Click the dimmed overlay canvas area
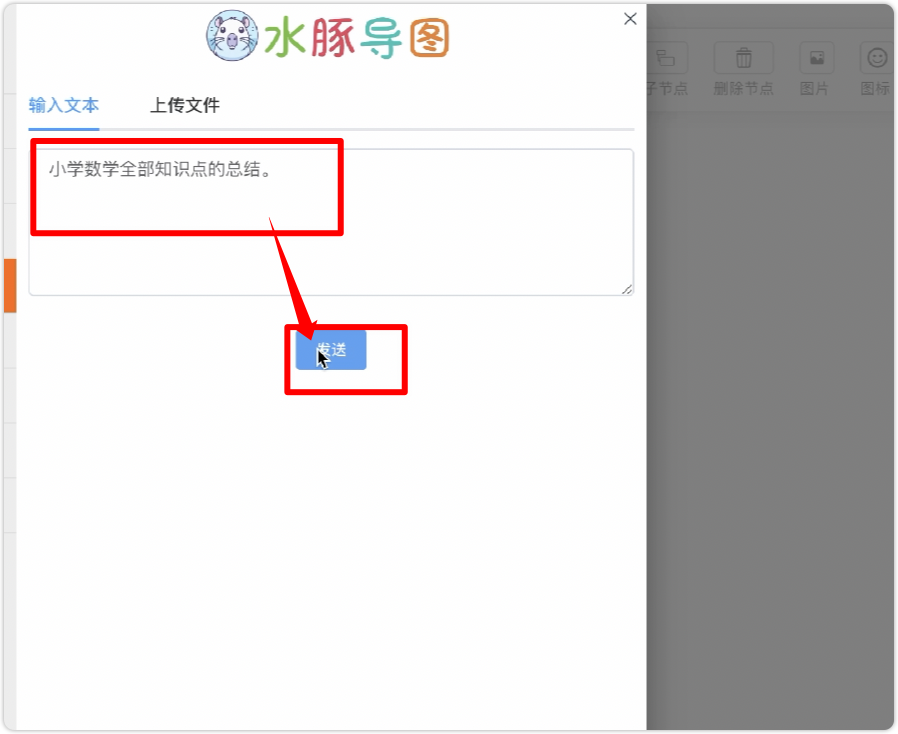Image resolution: width=898 pixels, height=734 pixels. [770, 401]
